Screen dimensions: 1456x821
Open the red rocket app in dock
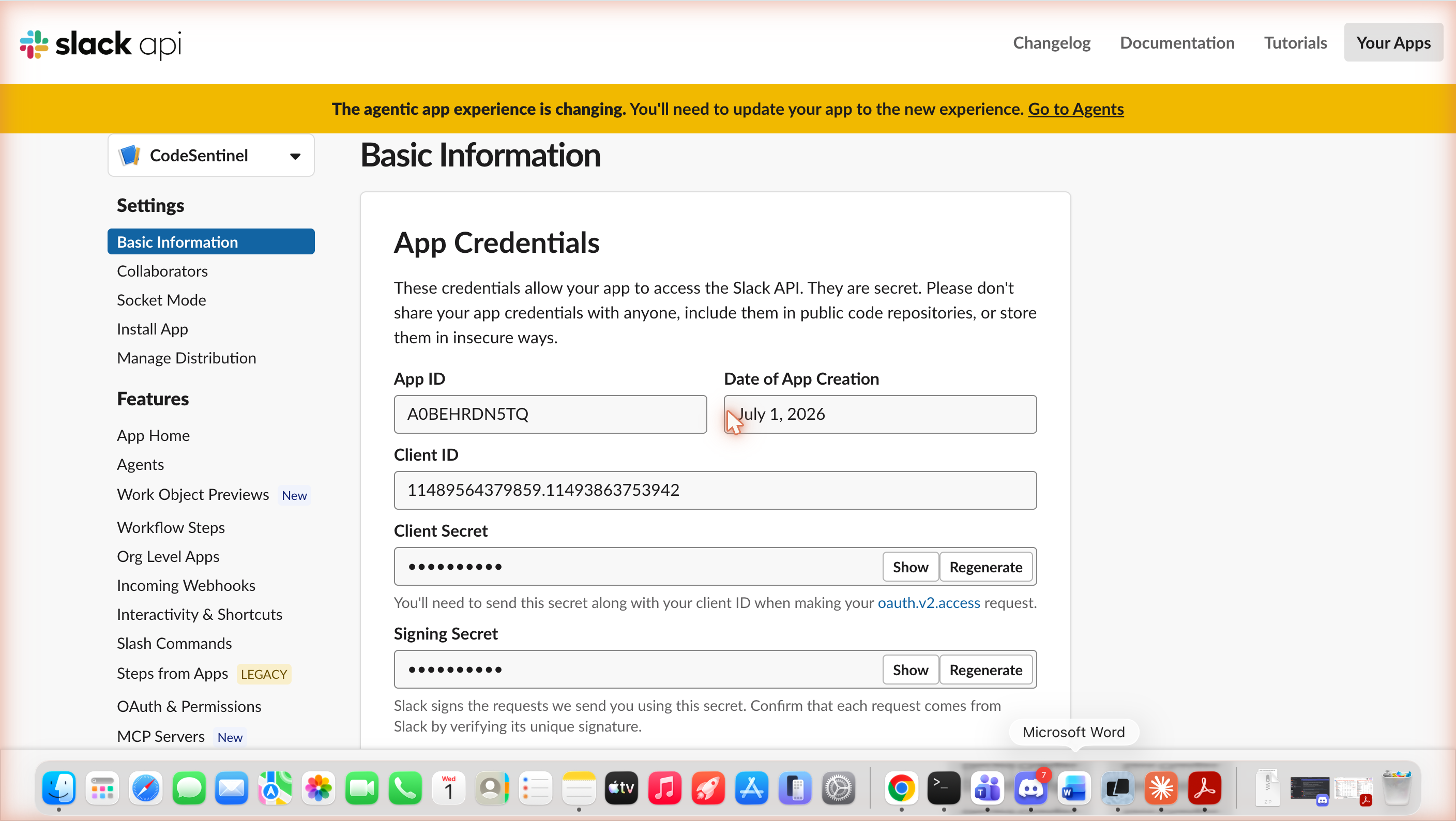(x=708, y=788)
